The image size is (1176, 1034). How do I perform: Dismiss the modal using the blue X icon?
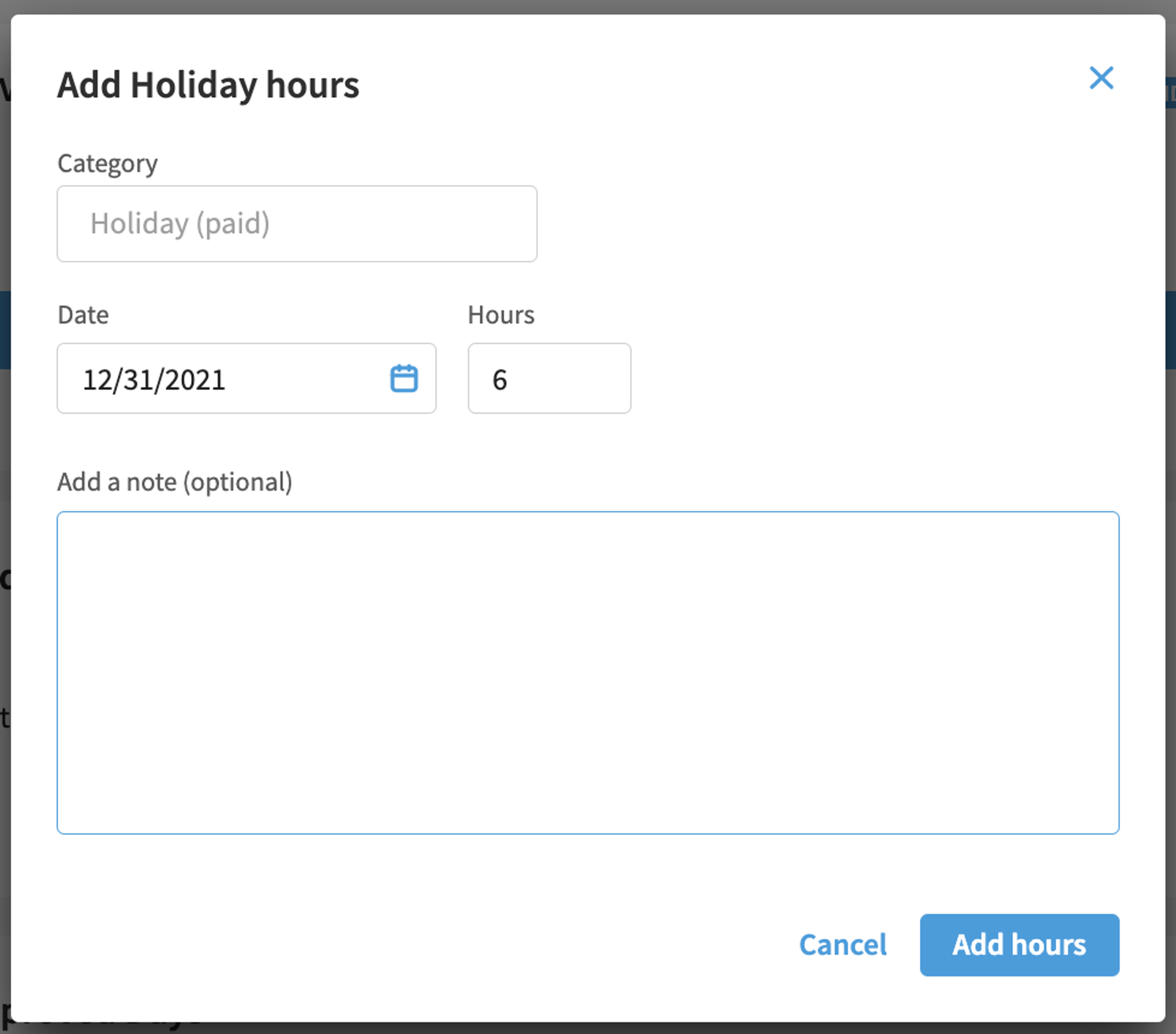1101,78
